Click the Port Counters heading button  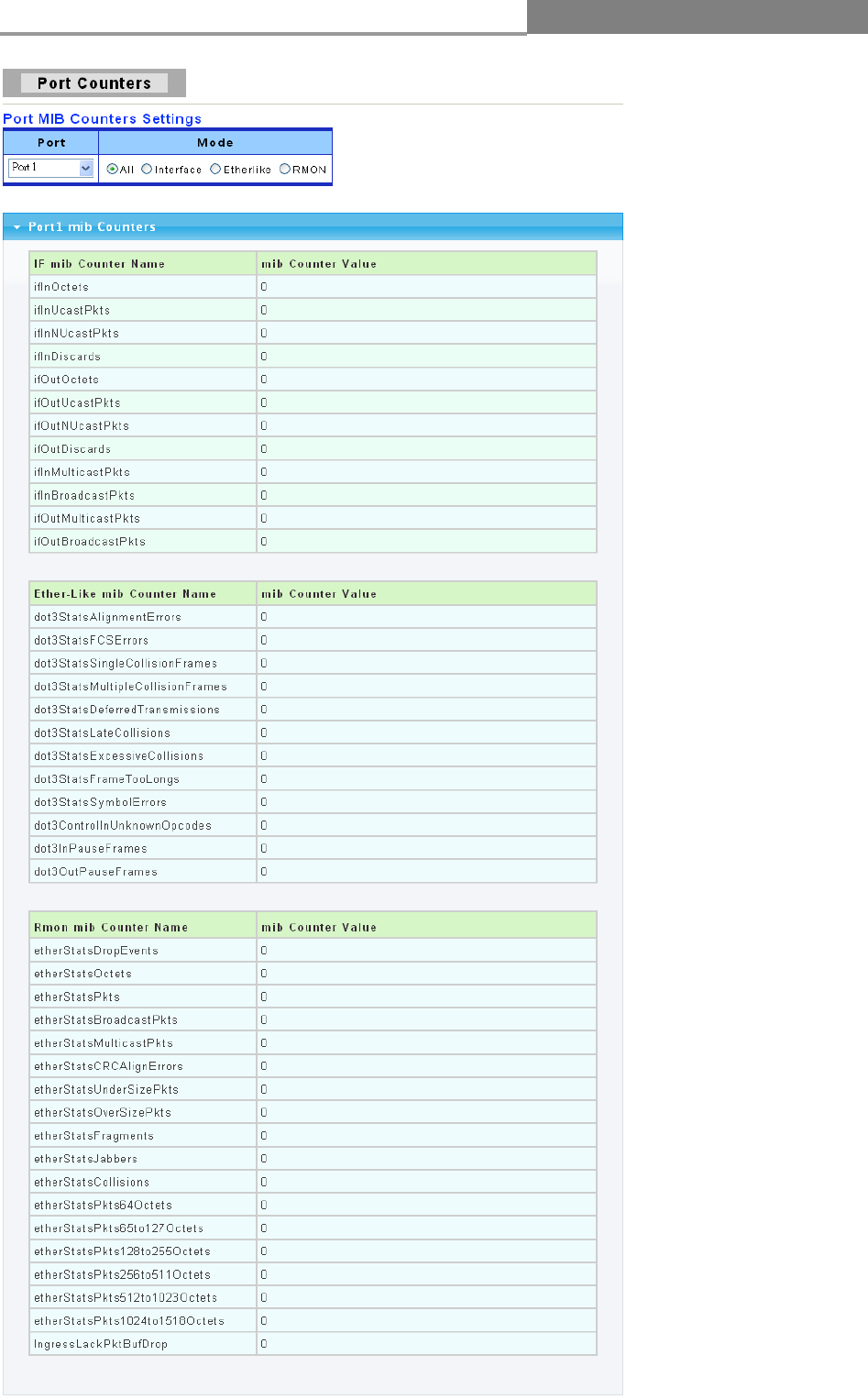94,83
